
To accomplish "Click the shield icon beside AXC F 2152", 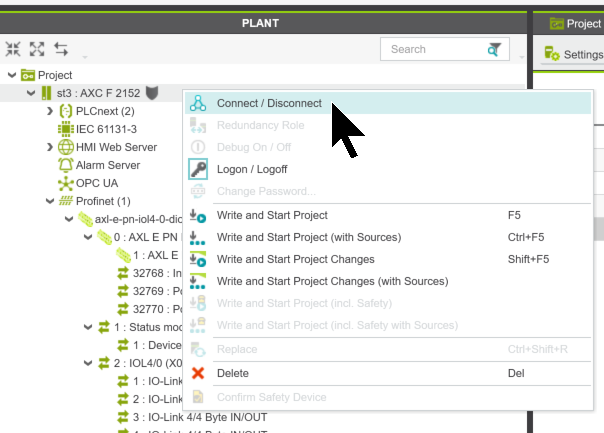I will (x=152, y=93).
